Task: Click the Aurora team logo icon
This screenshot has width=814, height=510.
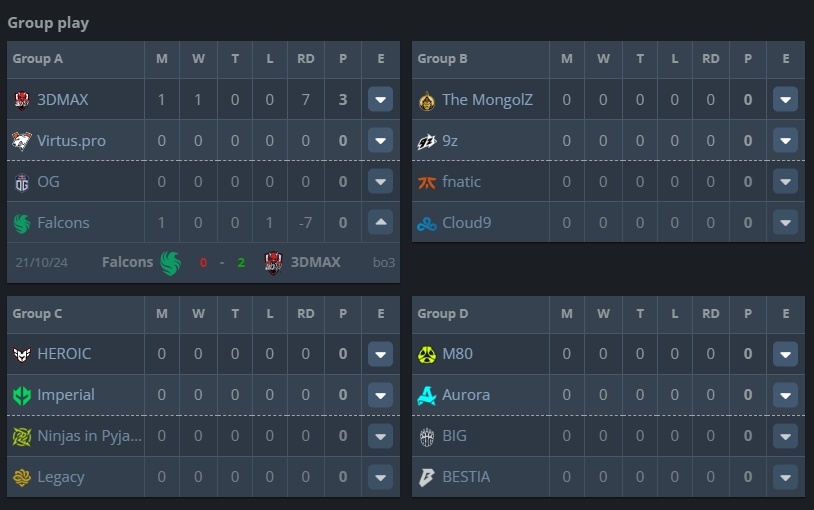Action: (x=427, y=395)
